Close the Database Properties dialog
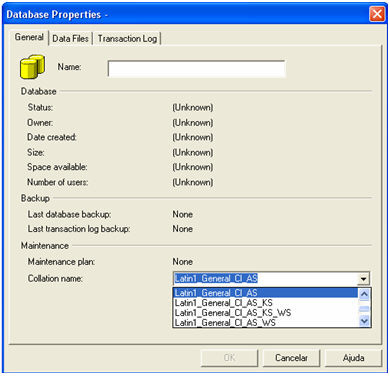The image size is (390, 376). tap(377, 14)
